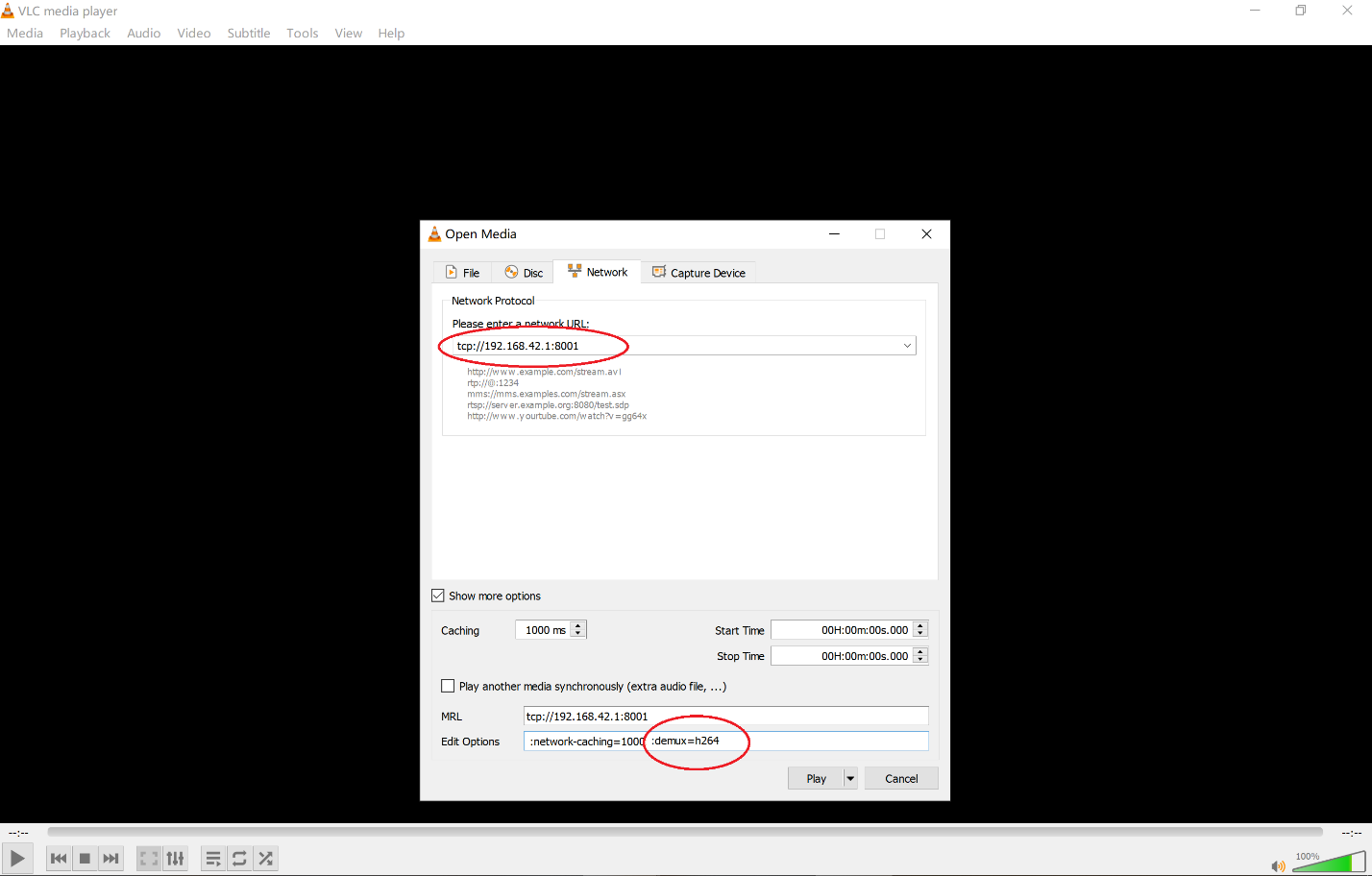The width and height of the screenshot is (1372, 876).
Task: Click the elapsed time label
Action: coord(18,832)
